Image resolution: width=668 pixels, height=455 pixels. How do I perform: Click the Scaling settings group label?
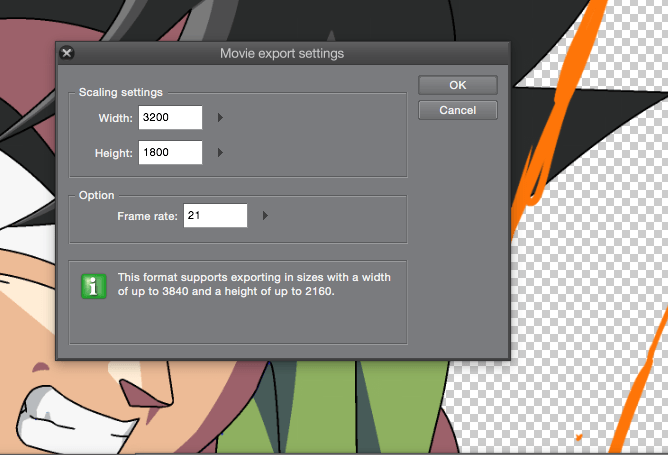tap(120, 92)
